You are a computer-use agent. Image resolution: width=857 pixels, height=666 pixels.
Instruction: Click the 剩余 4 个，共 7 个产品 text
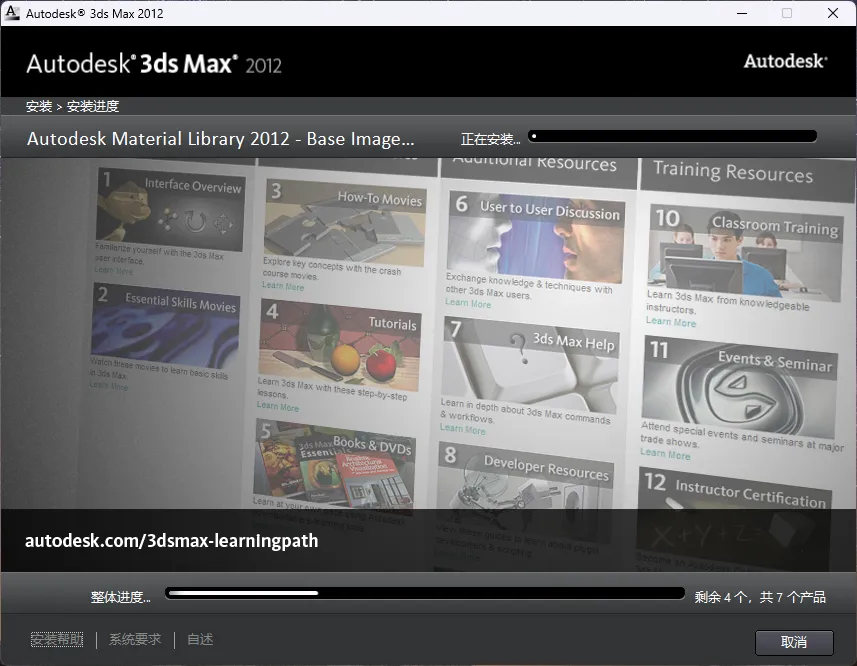760,597
